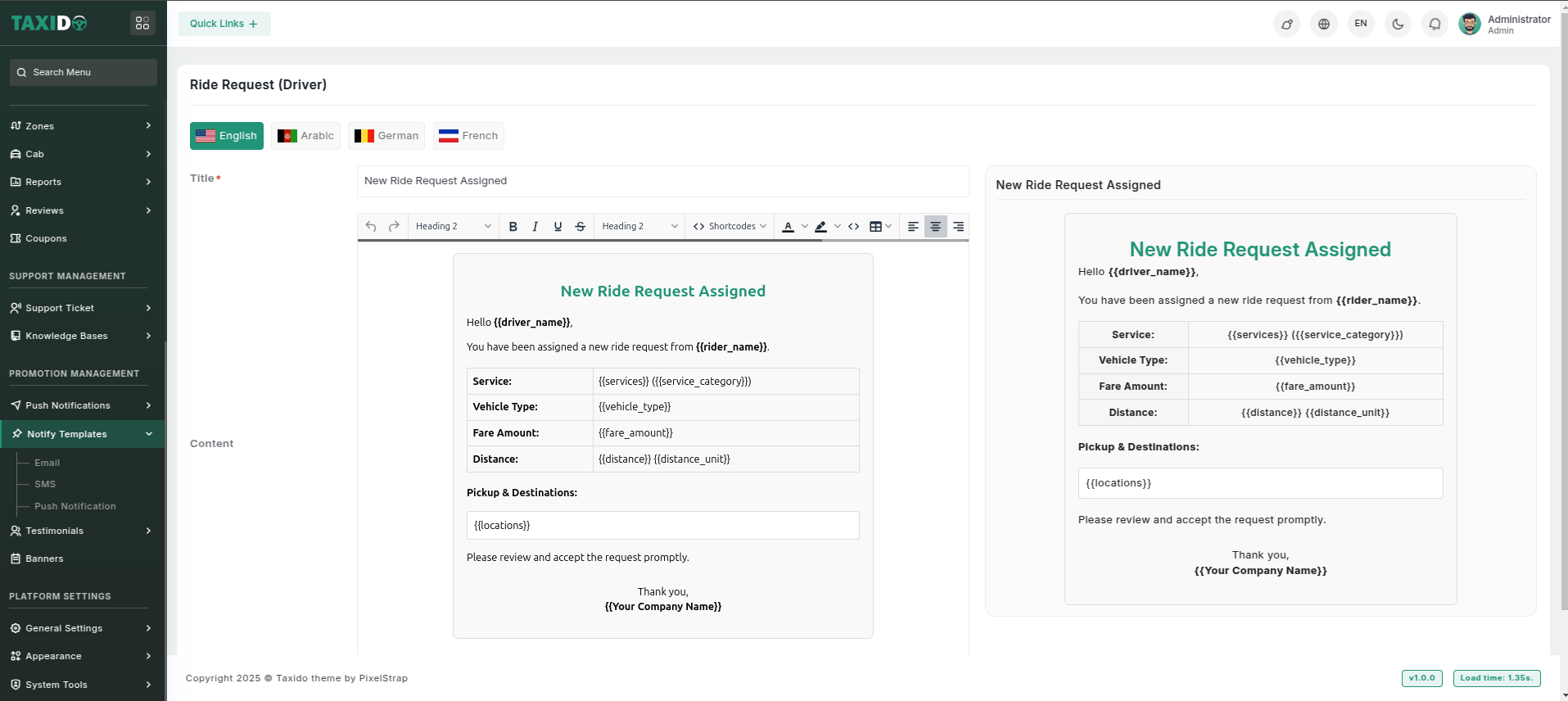Align text to the left

click(x=913, y=227)
